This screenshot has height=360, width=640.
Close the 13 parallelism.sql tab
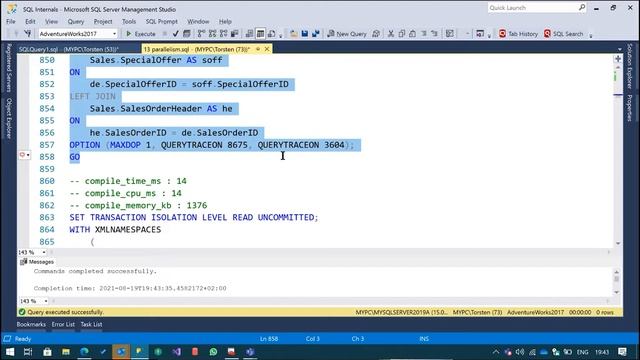pyautogui.click(x=267, y=49)
